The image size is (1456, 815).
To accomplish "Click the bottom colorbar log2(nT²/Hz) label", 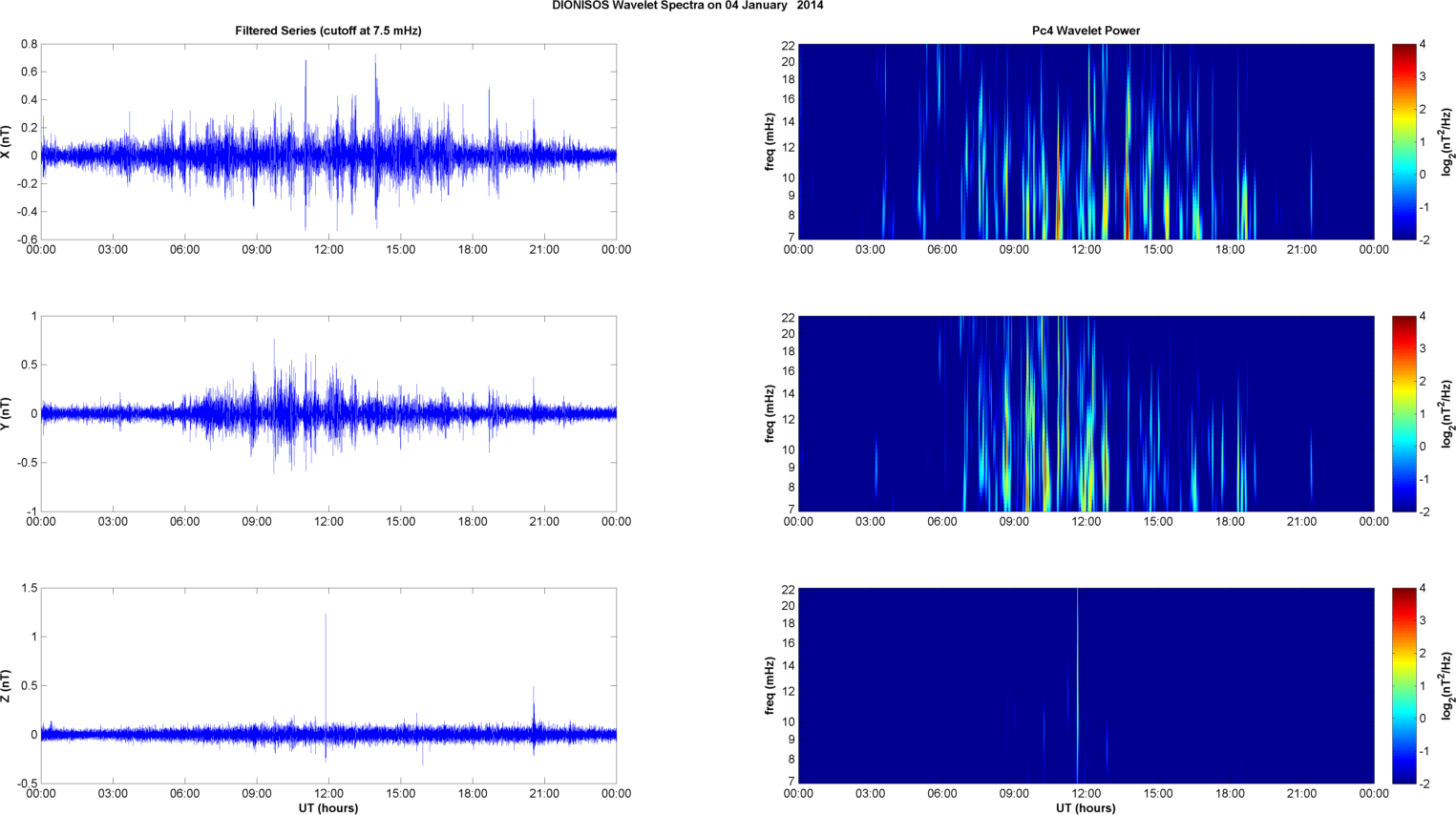I will 1448,685.
